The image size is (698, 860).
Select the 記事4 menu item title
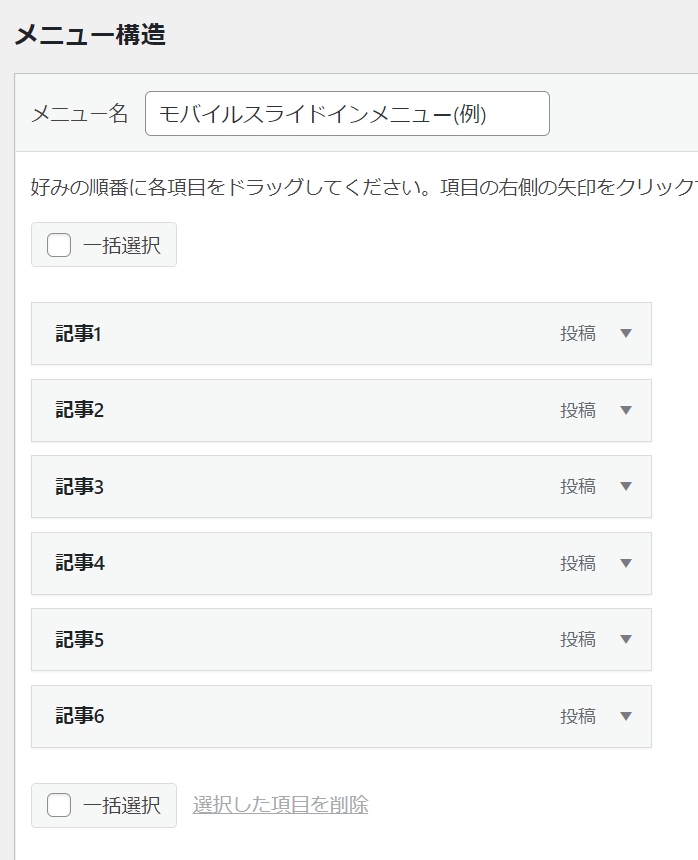tap(80, 563)
